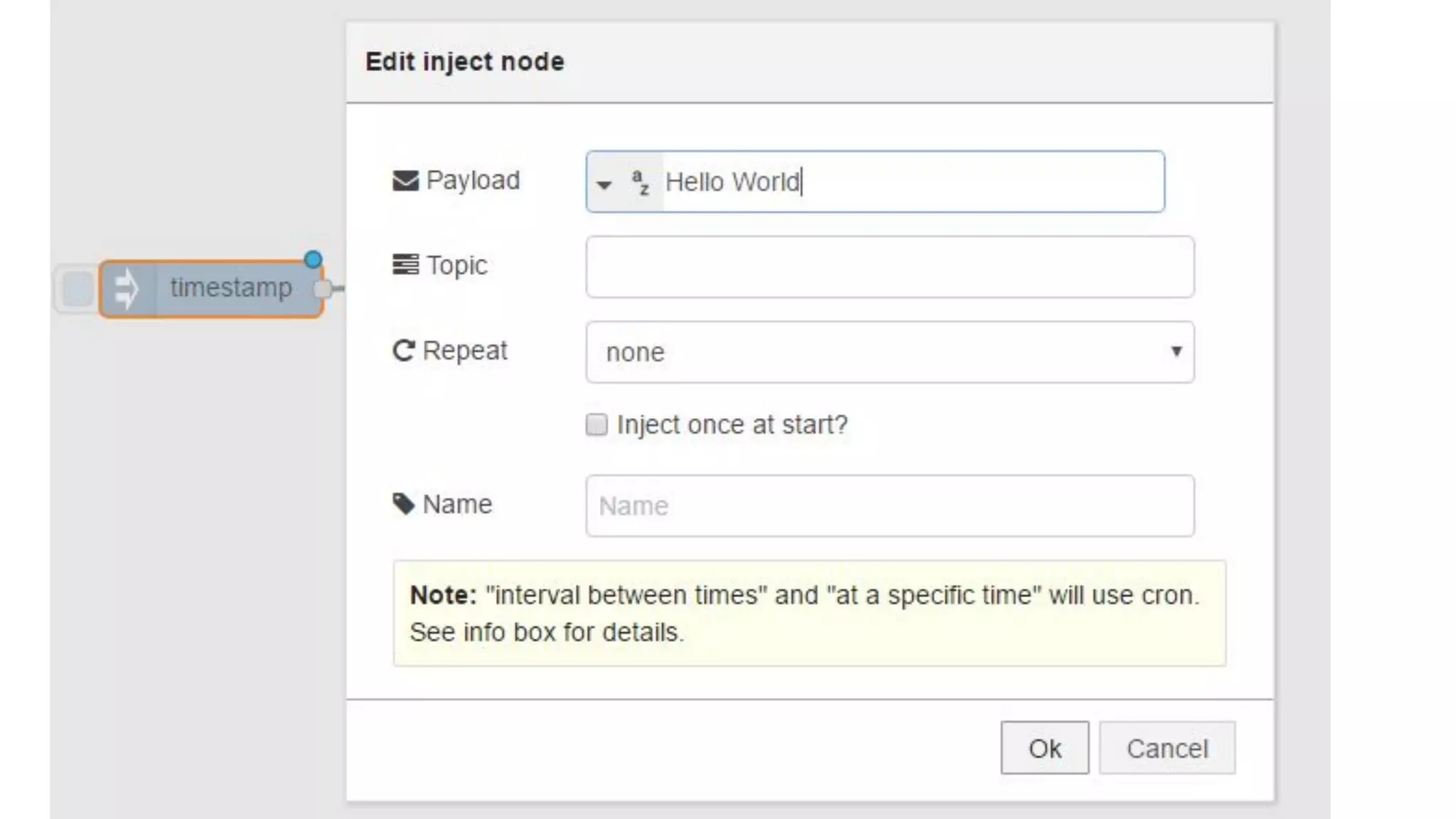Select the timestamp node label

pyautogui.click(x=231, y=288)
